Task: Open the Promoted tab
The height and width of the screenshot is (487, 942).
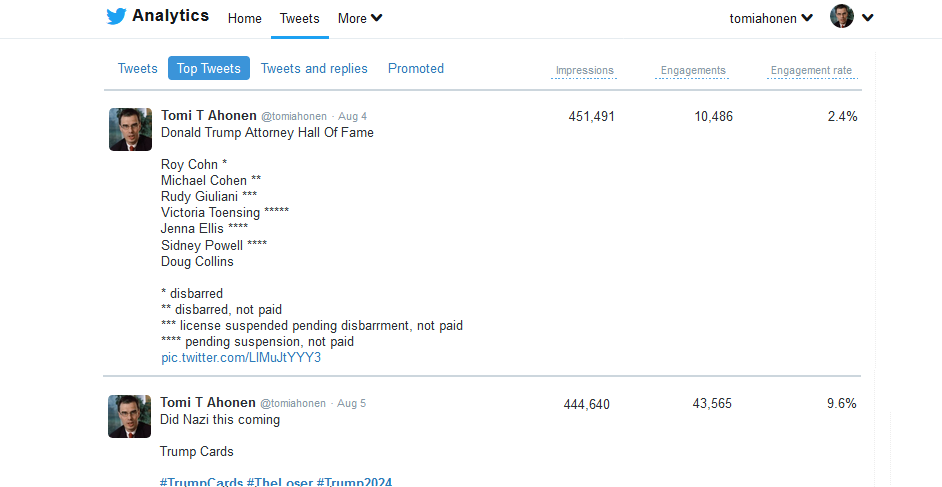Action: pos(416,68)
